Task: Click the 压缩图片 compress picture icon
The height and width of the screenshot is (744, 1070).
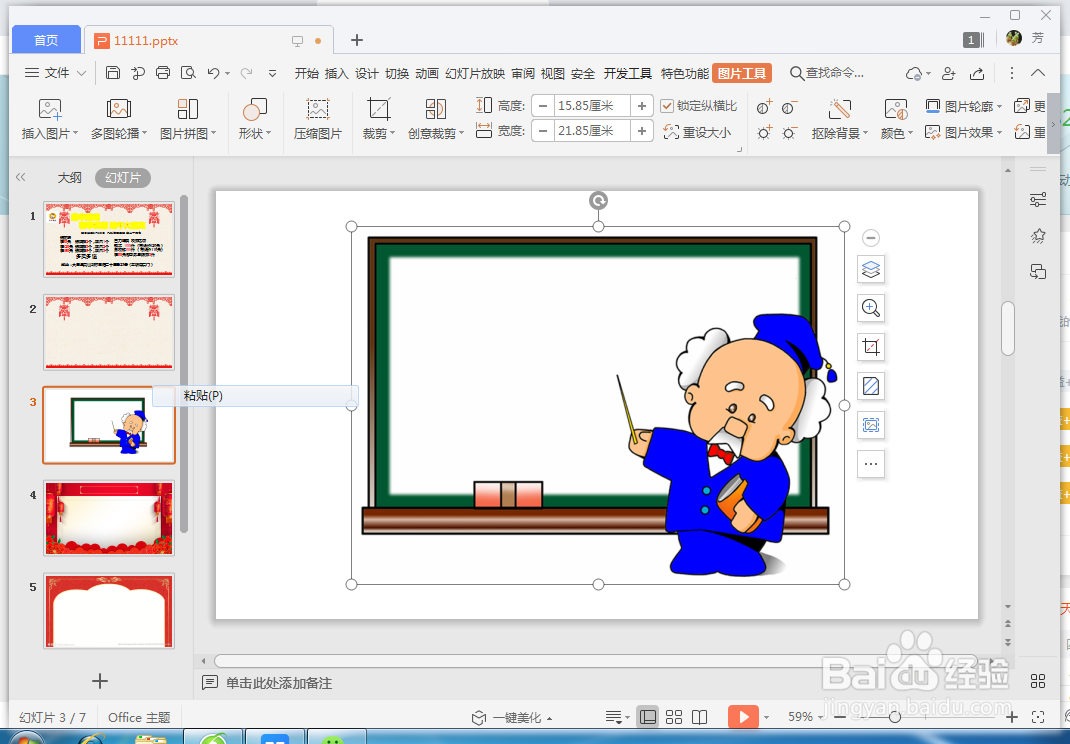Action: tap(318, 118)
